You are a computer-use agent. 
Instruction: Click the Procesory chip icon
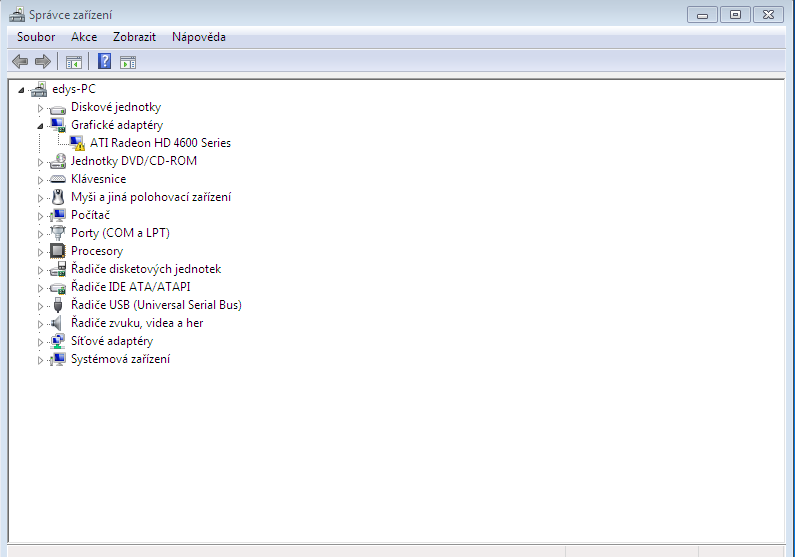tap(57, 251)
